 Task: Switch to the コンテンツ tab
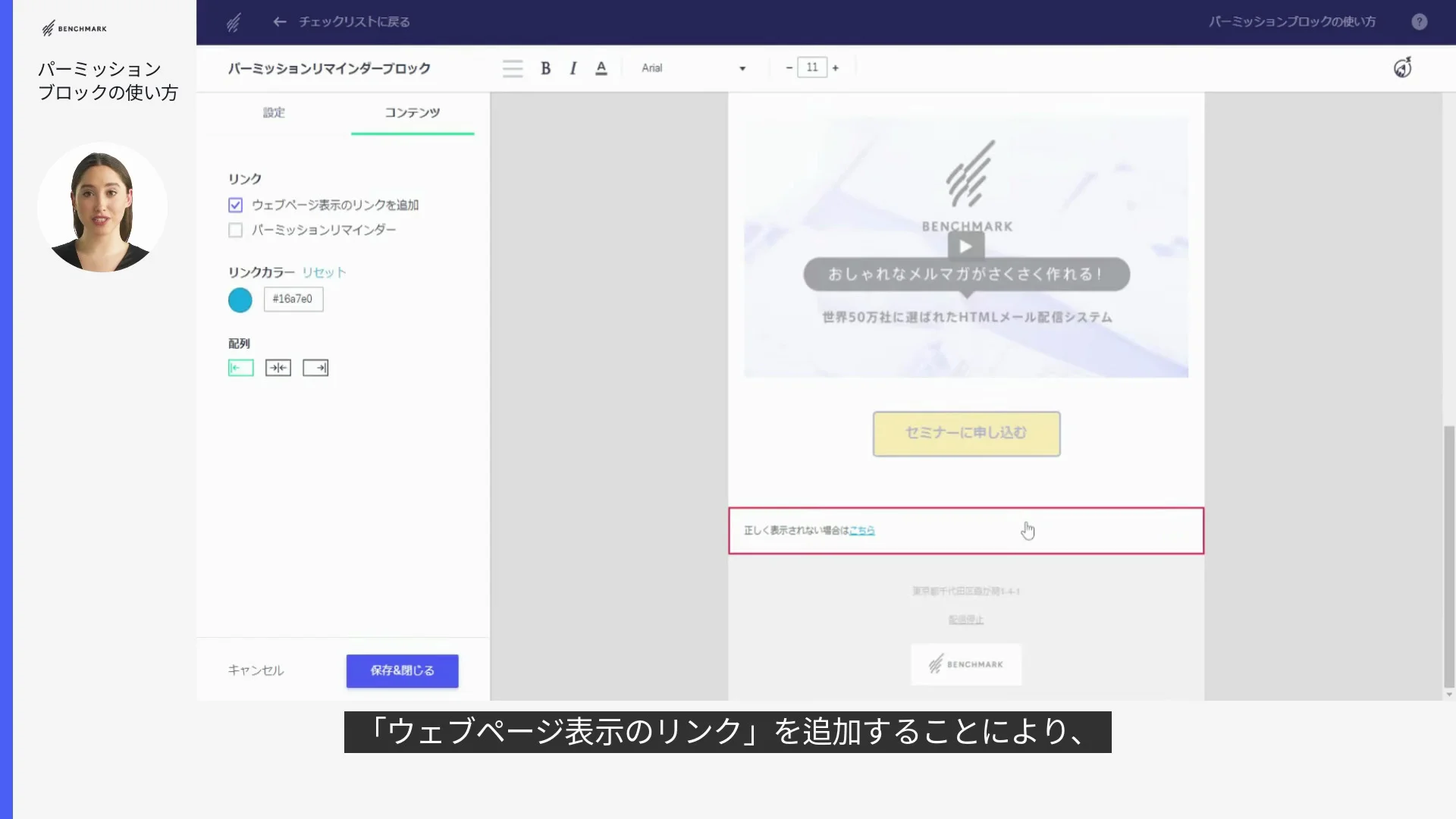[413, 112]
